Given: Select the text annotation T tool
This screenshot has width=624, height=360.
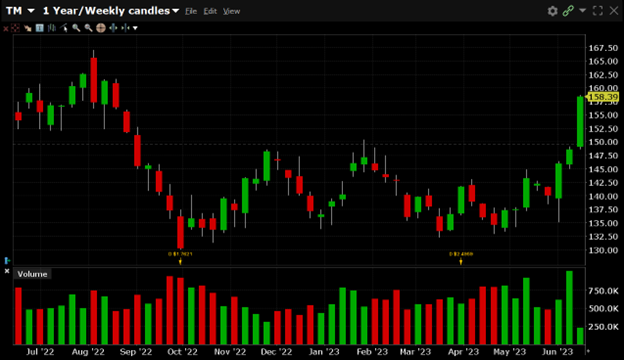Looking at the screenshot, I should [39, 28].
